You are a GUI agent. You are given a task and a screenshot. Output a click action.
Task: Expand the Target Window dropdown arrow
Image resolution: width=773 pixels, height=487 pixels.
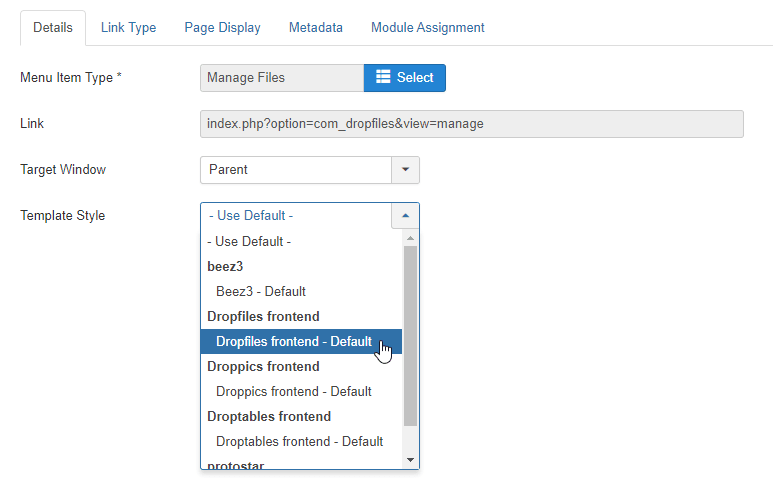tap(405, 170)
